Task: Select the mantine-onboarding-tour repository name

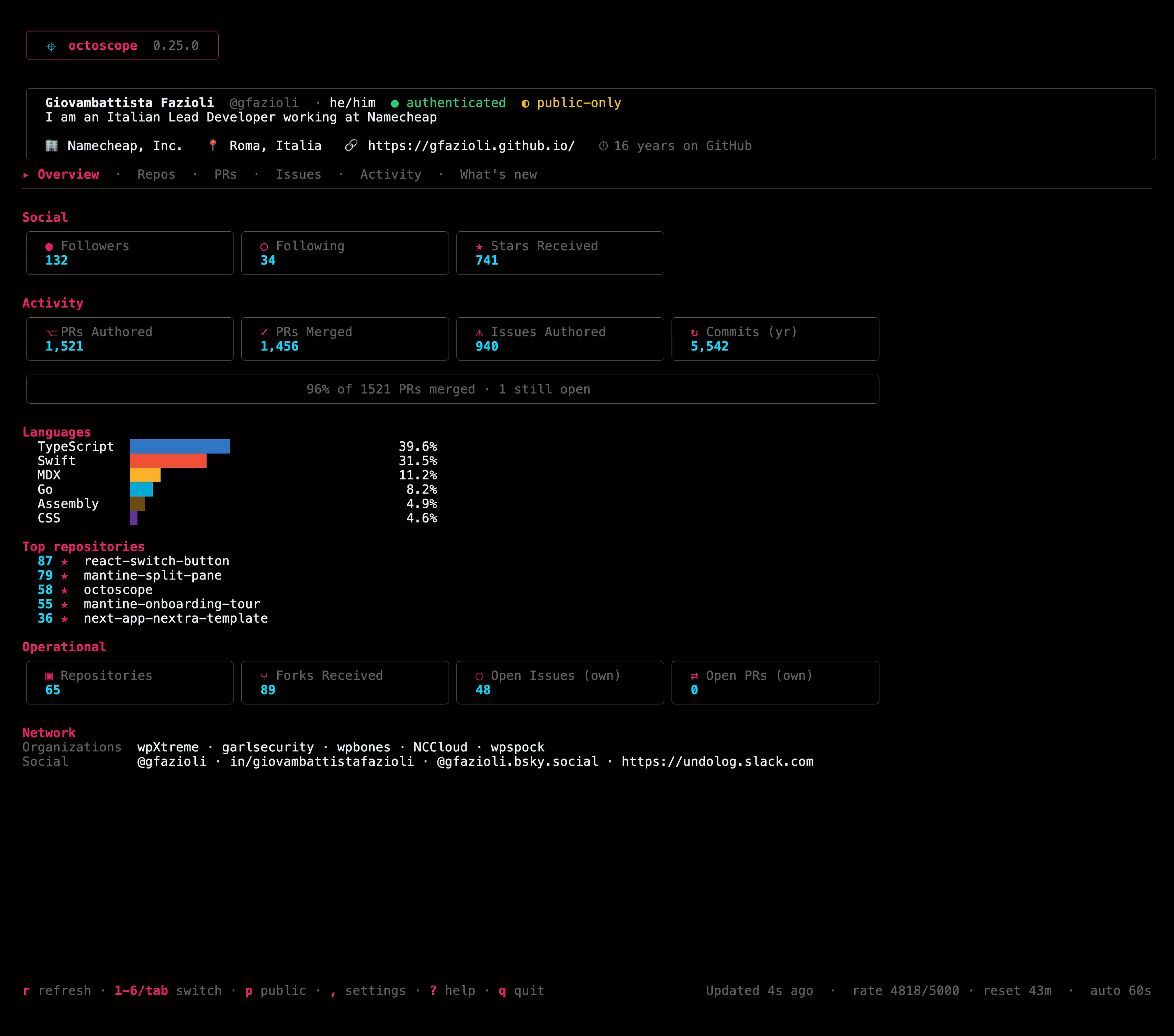Action: coord(172,604)
